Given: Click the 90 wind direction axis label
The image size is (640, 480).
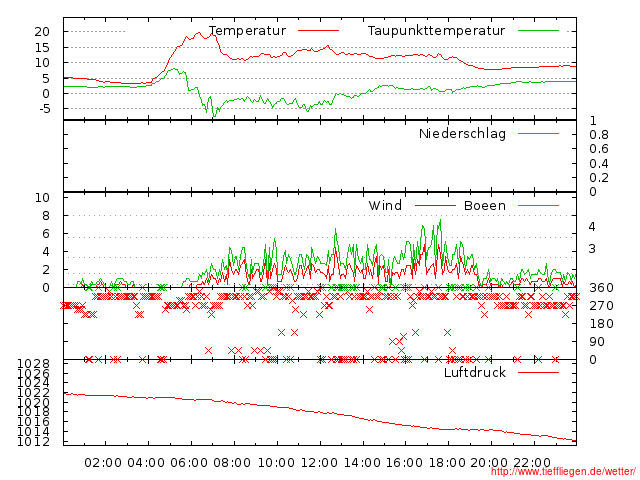Looking at the screenshot, I should point(597,342).
